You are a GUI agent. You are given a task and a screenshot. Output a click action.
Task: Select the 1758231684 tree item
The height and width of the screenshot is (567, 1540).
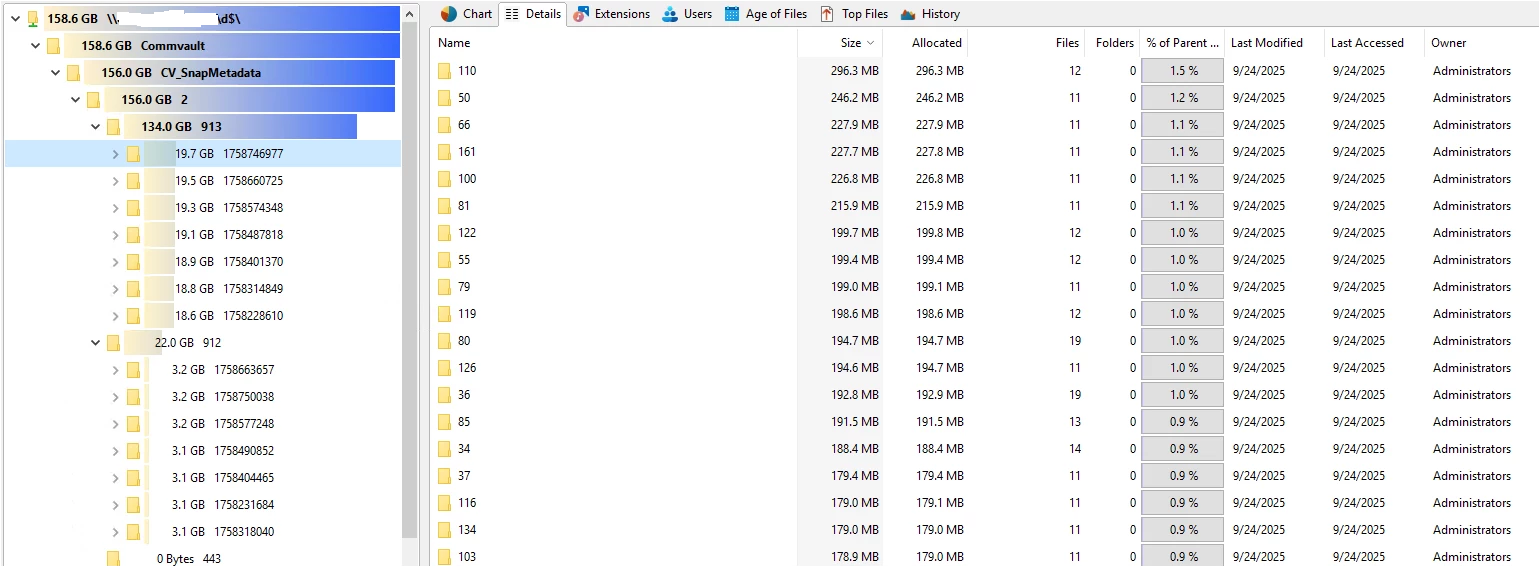244,505
